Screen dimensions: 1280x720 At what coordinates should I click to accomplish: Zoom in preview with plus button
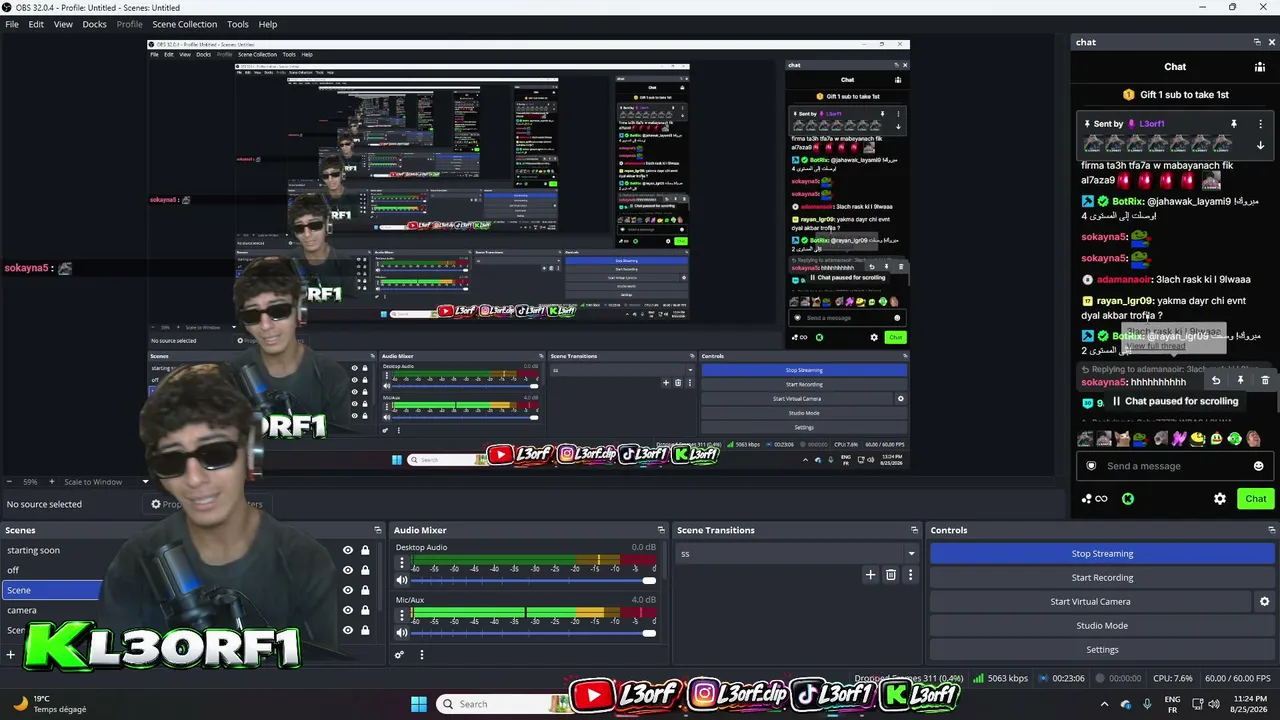(51, 482)
